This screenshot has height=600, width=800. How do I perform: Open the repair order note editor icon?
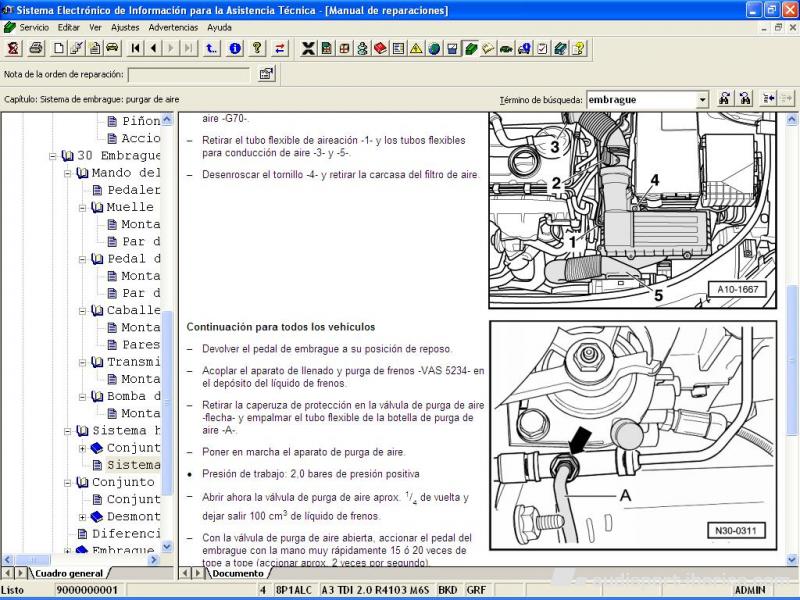coord(266,74)
